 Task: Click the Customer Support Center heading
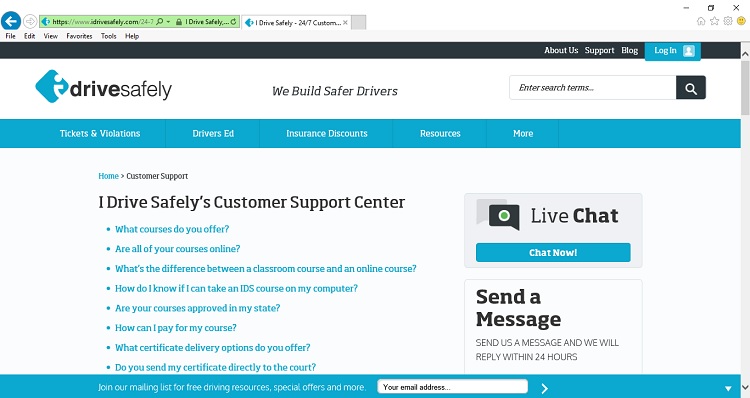click(252, 202)
